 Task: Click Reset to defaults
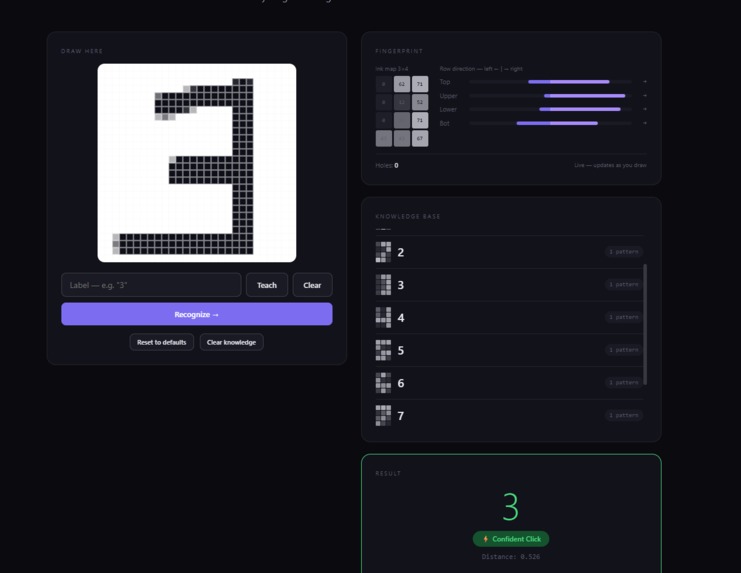click(162, 342)
